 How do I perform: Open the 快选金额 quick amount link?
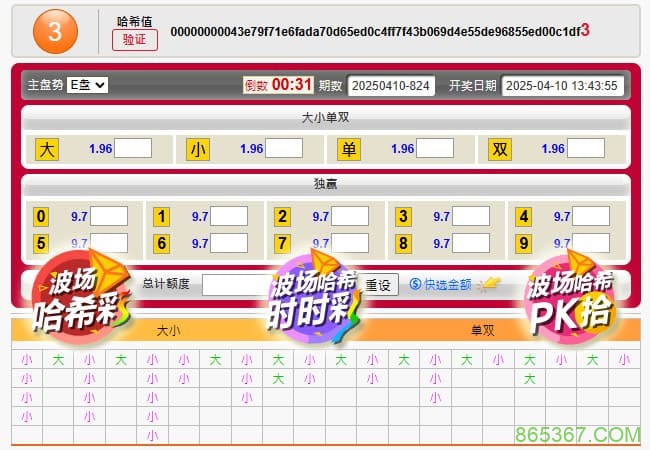point(448,284)
